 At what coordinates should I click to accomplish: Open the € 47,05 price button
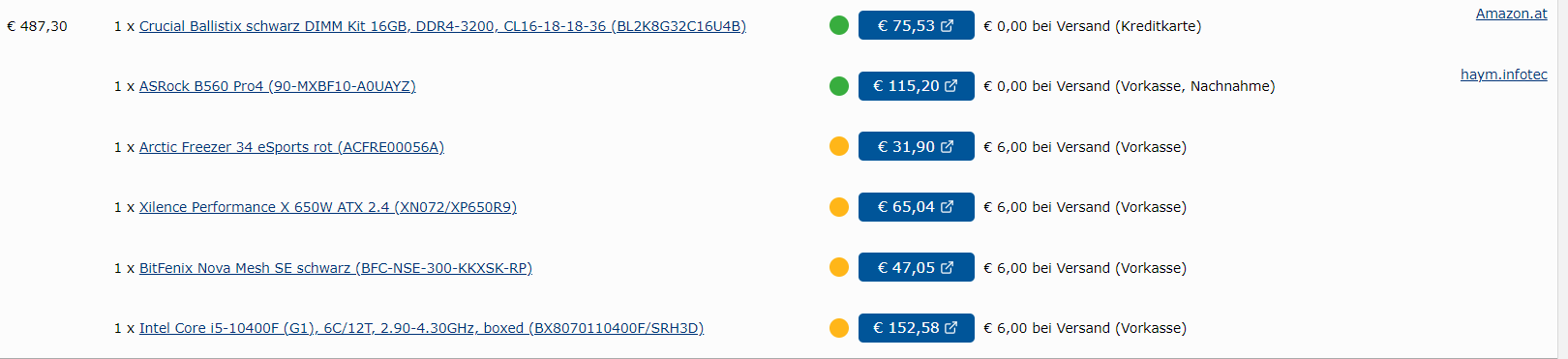coord(916,267)
